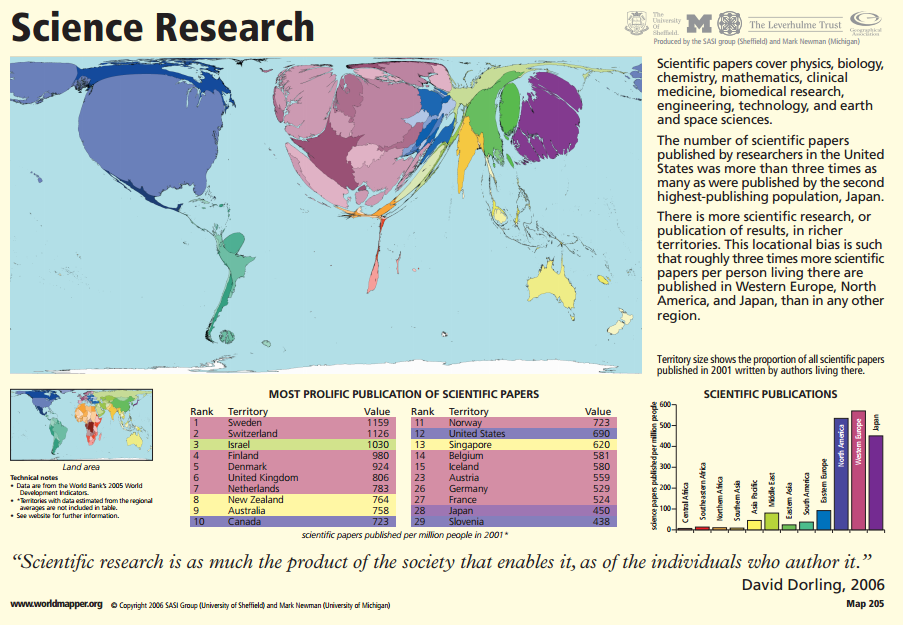This screenshot has height=625, width=903.
Task: Click the Western Europe bar in chart
Action: 858,470
